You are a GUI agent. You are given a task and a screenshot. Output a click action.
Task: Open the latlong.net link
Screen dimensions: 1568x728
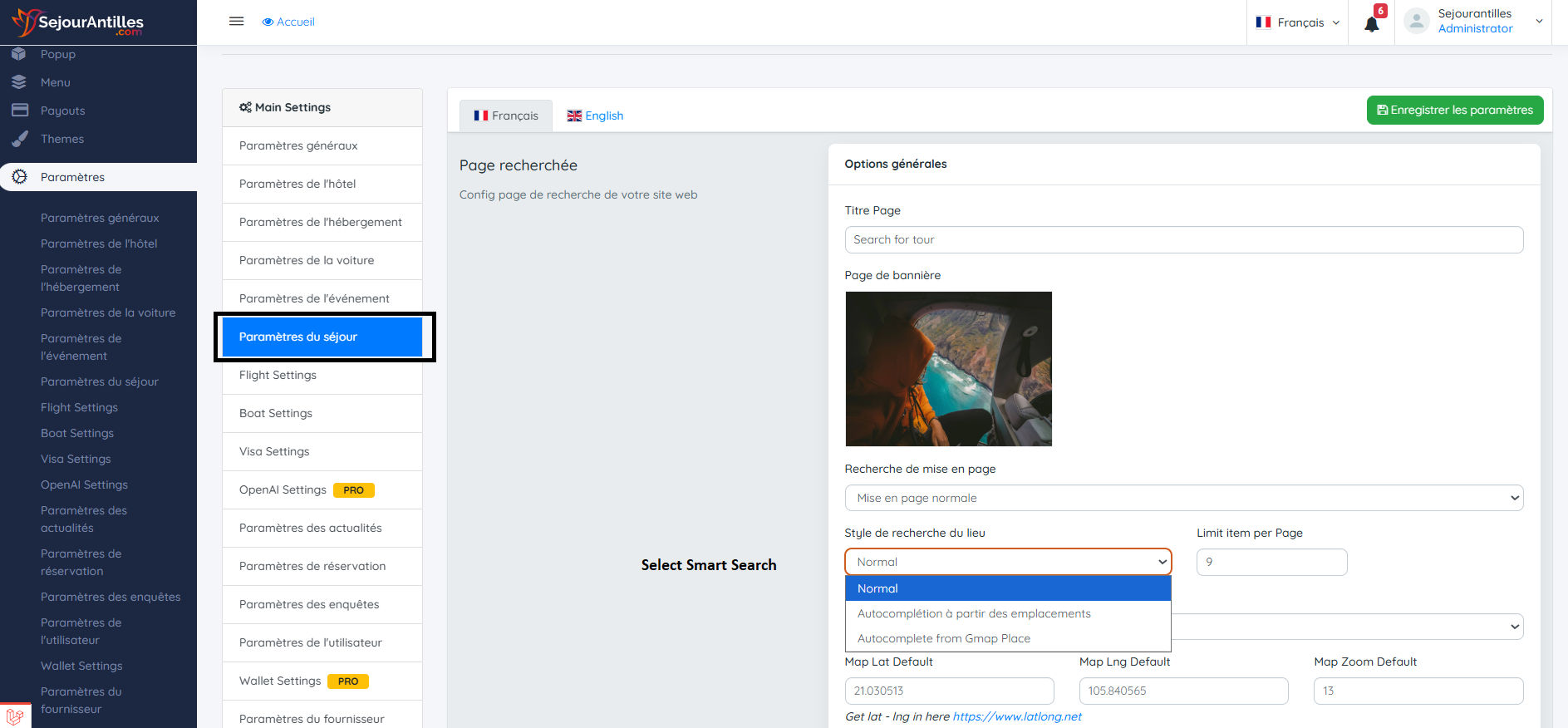pos(1017,716)
